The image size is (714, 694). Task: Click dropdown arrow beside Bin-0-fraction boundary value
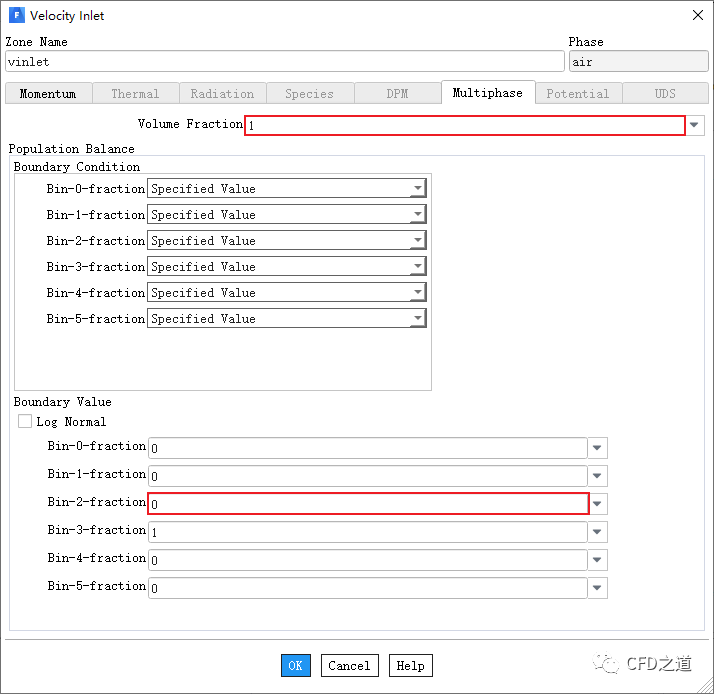click(x=597, y=448)
